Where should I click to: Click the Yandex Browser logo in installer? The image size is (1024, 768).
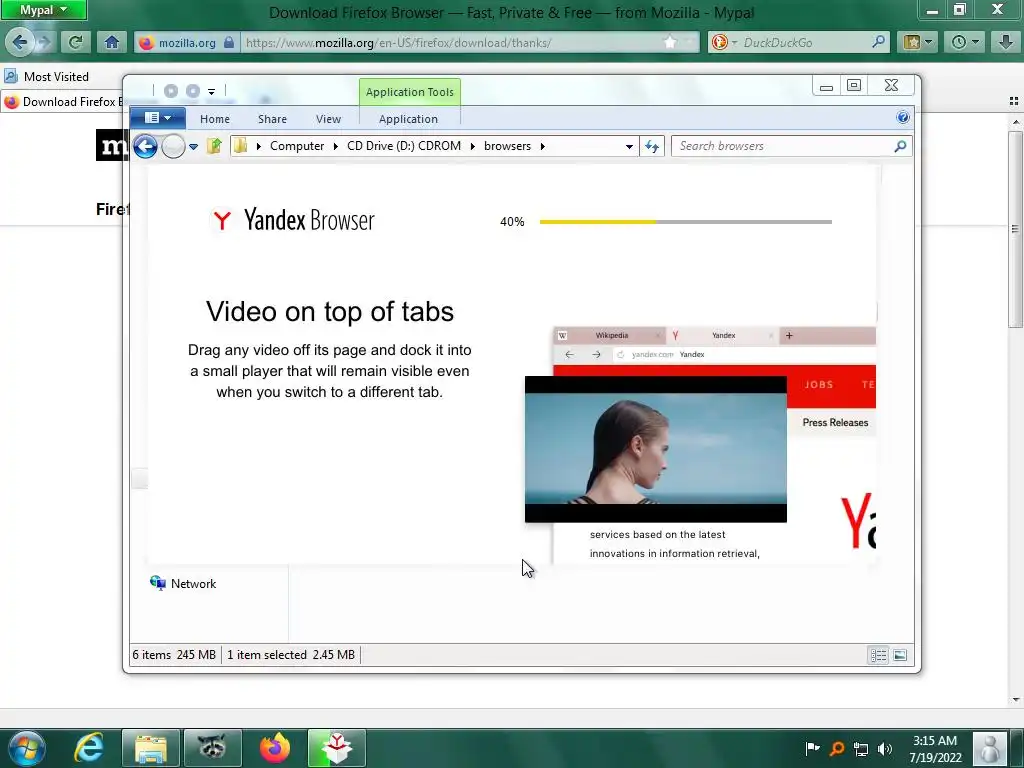pos(292,220)
